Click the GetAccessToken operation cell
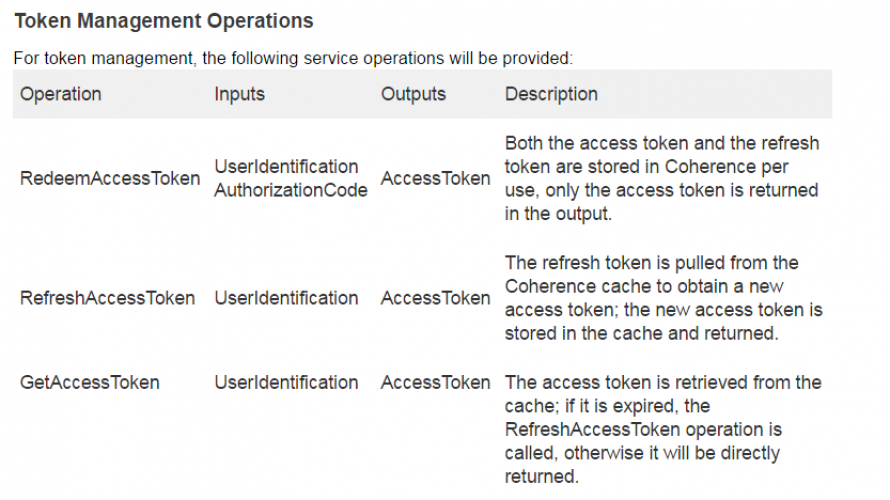Image resolution: width=890 pixels, height=500 pixels. (90, 383)
